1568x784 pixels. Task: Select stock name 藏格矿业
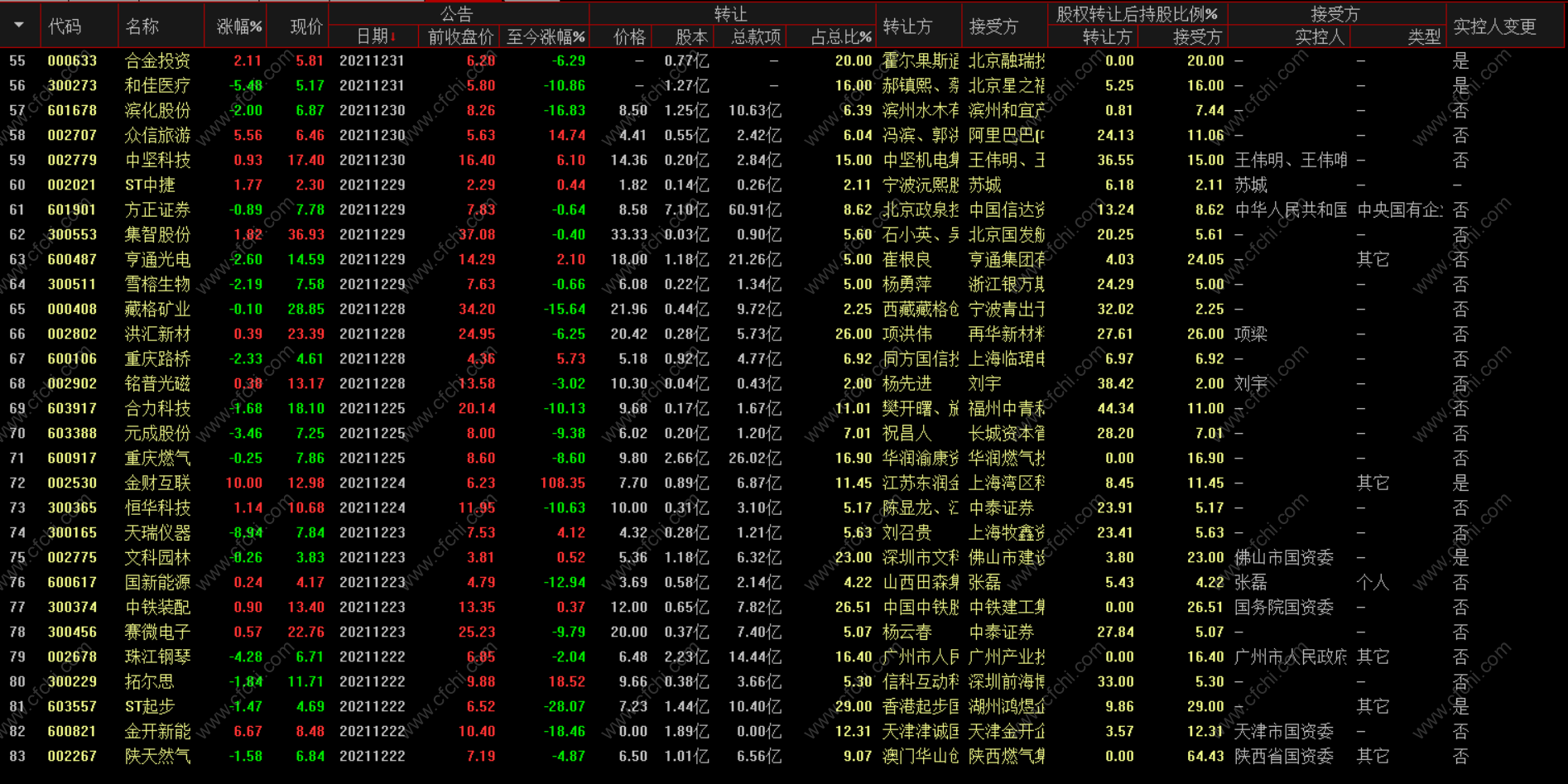pyautogui.click(x=157, y=309)
